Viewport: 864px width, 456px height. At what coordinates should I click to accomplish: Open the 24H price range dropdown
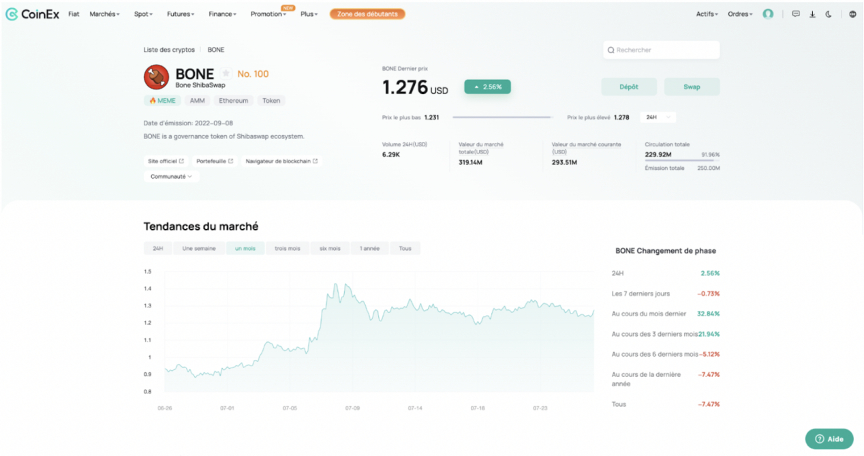[x=658, y=117]
